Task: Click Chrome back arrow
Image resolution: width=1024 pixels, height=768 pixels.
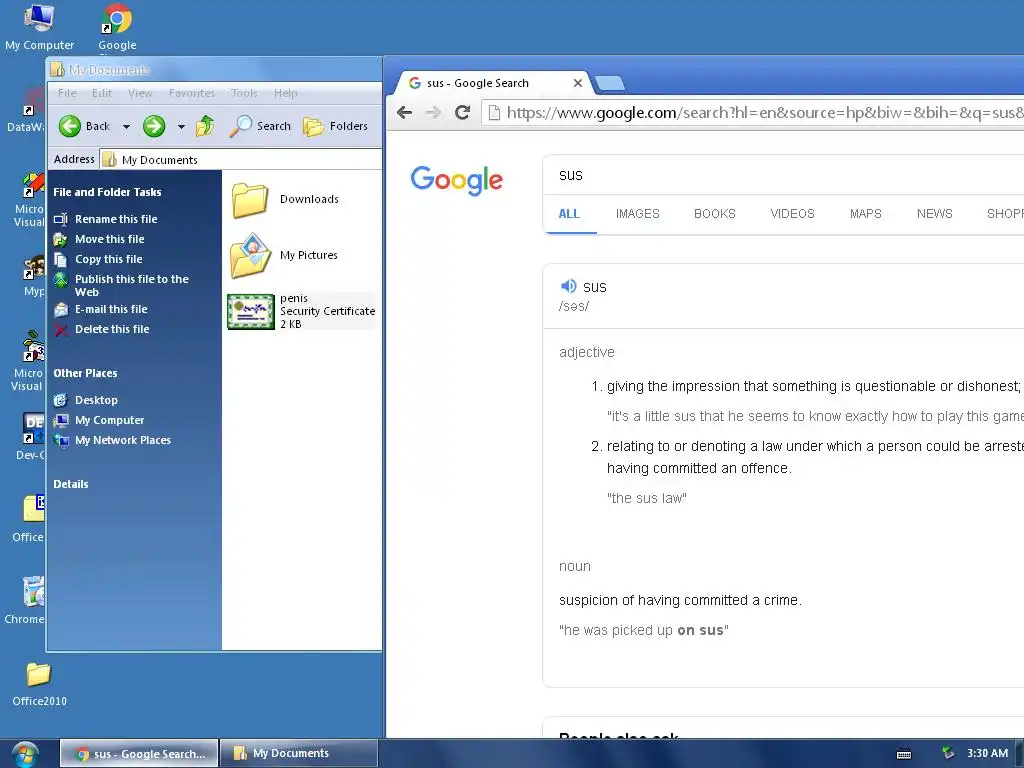Action: click(x=405, y=112)
